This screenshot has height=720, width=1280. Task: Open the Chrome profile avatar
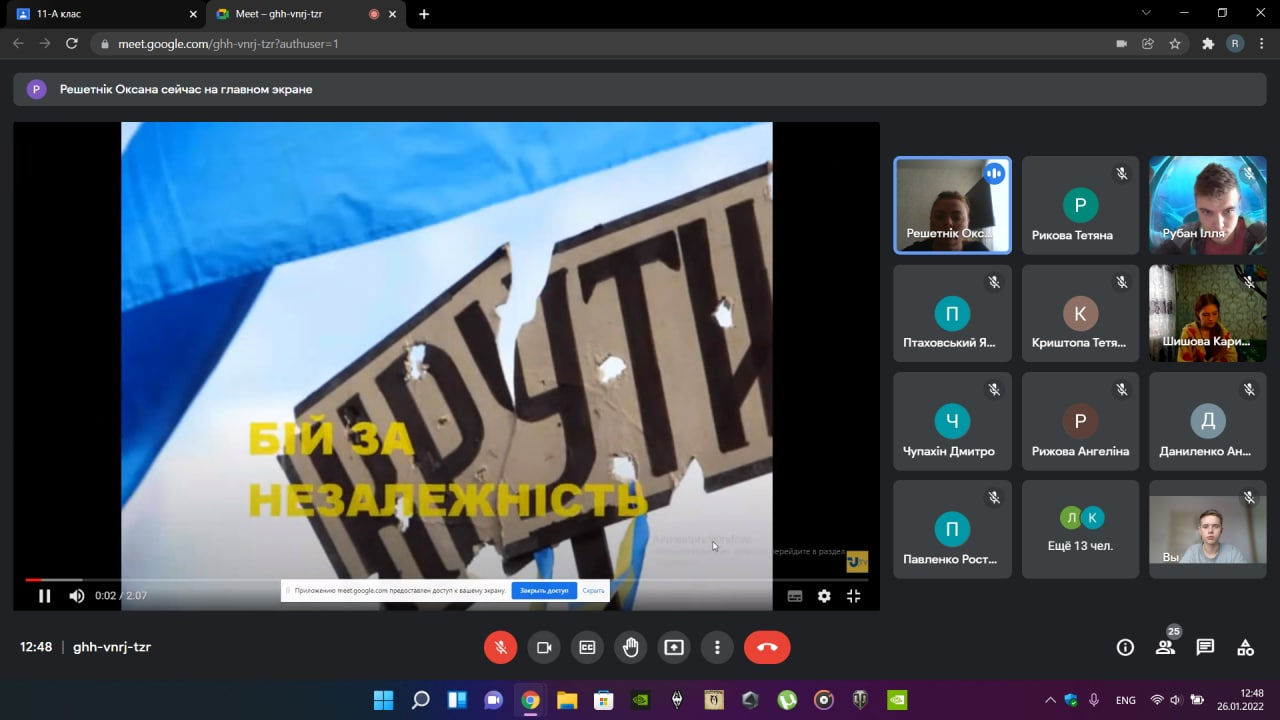coord(1235,44)
